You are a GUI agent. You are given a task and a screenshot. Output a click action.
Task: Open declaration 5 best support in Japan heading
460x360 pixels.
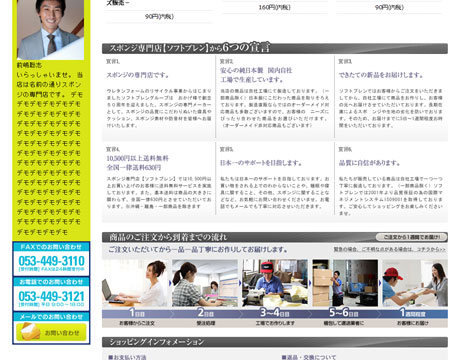point(261,163)
